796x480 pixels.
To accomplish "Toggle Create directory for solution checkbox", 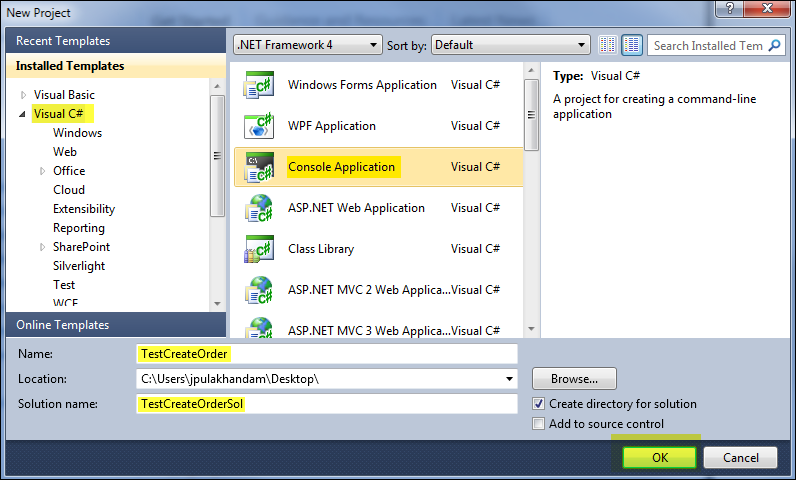I will [538, 404].
